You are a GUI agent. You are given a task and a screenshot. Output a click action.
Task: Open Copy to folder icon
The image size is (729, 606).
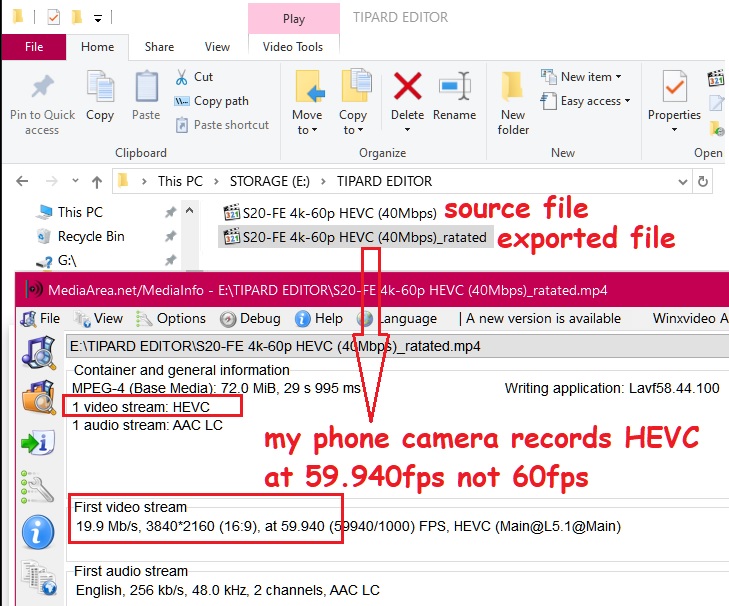tap(356, 85)
